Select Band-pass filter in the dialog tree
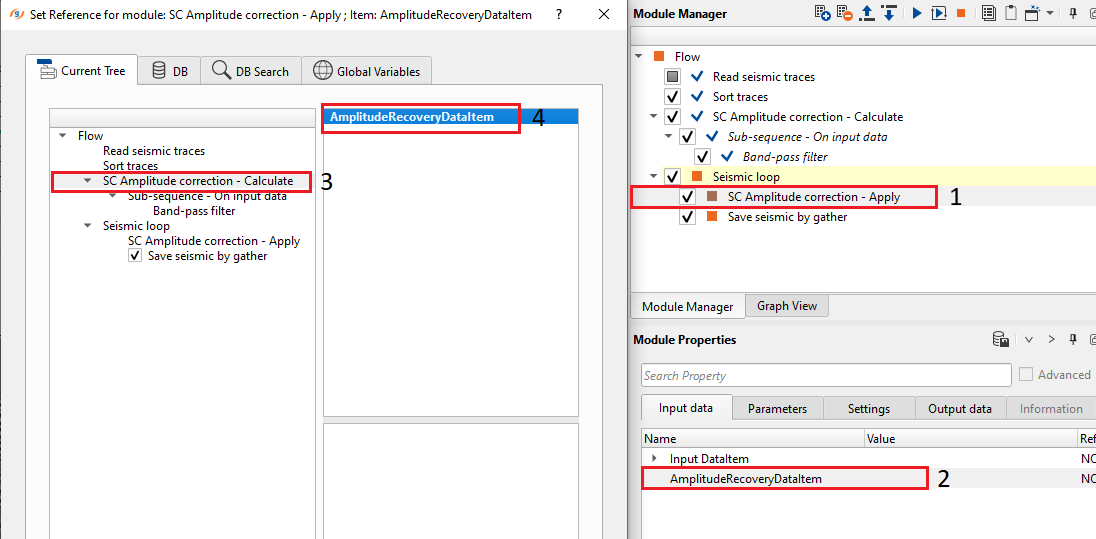The image size is (1096, 539). (x=194, y=210)
